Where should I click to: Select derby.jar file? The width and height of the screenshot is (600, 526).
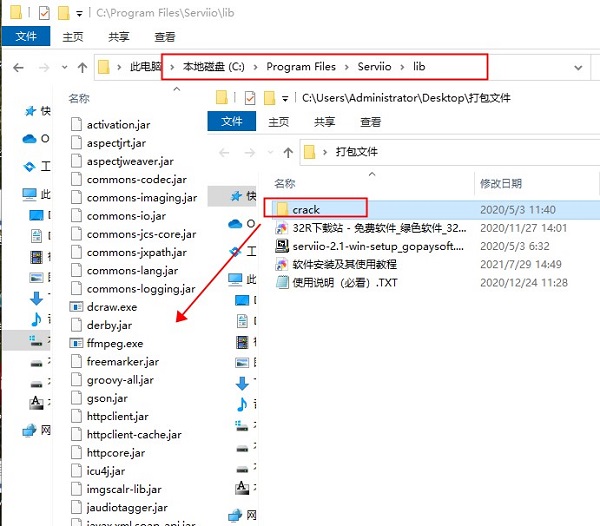(x=101, y=326)
